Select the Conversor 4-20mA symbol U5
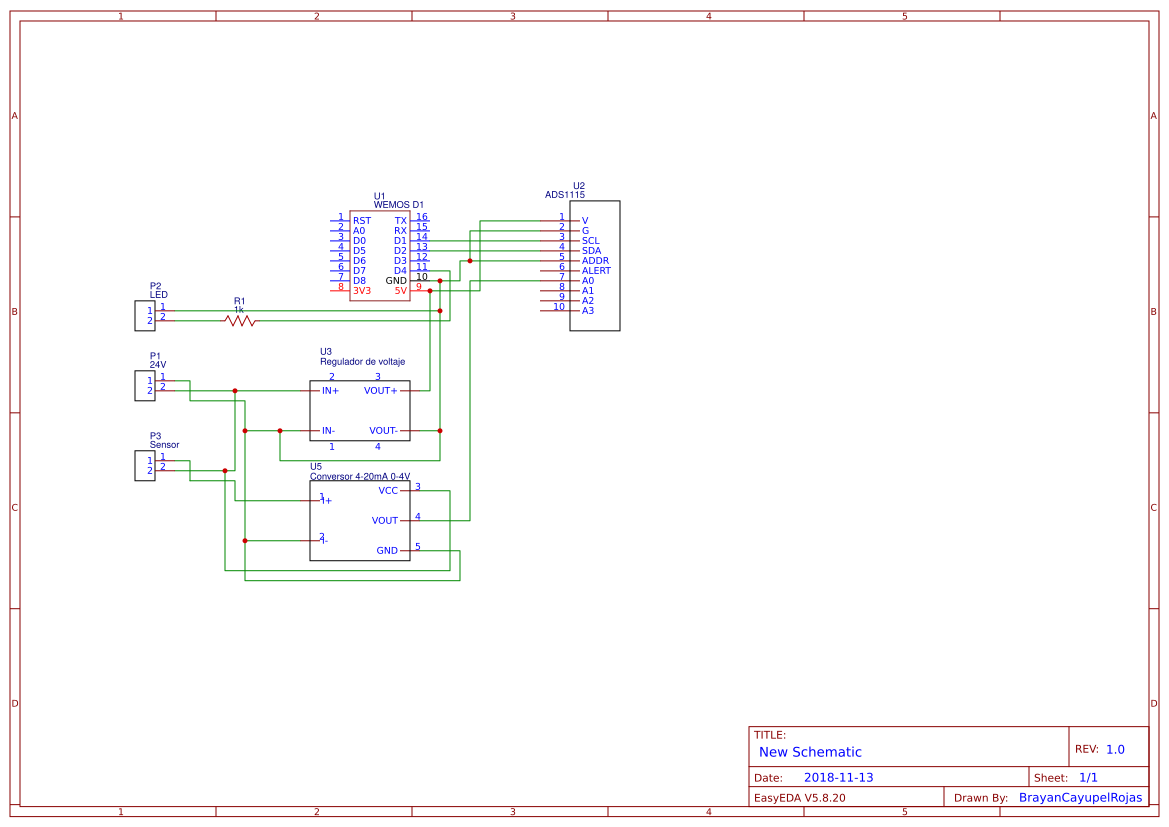Screen dimensions: 1169x827 point(360,520)
